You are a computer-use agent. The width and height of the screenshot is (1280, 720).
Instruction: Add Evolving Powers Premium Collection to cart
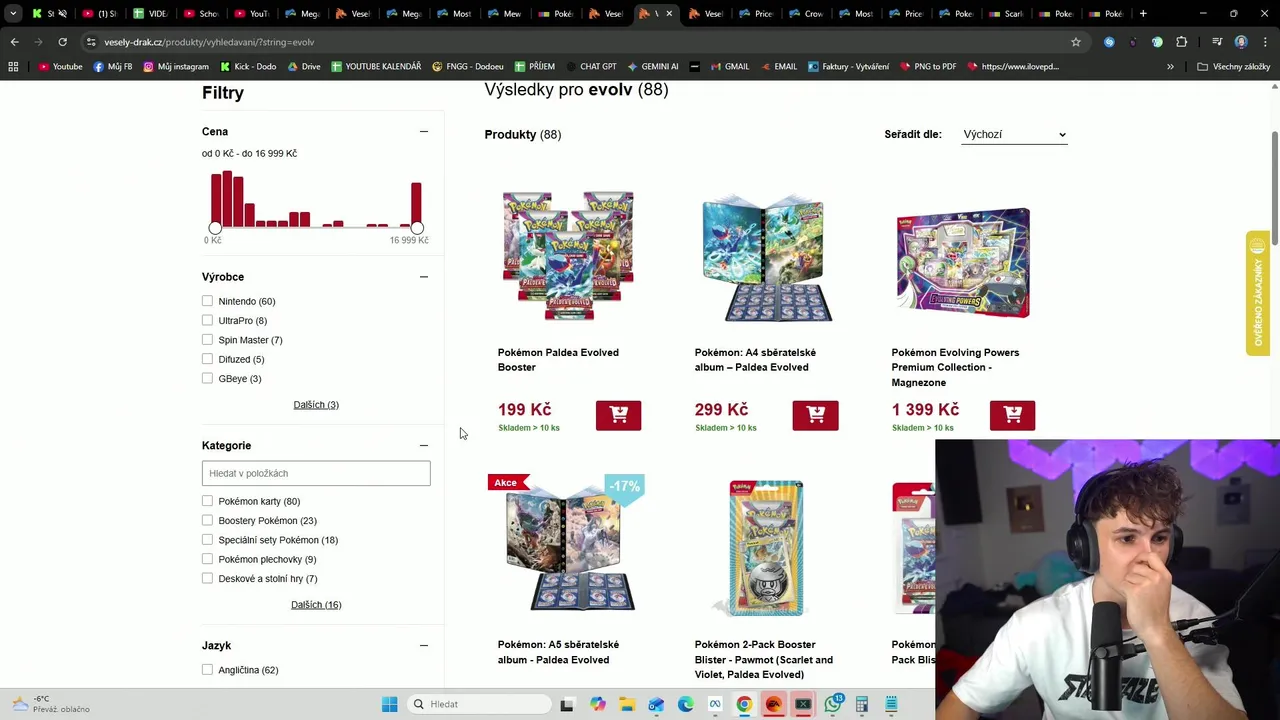pos(1012,415)
